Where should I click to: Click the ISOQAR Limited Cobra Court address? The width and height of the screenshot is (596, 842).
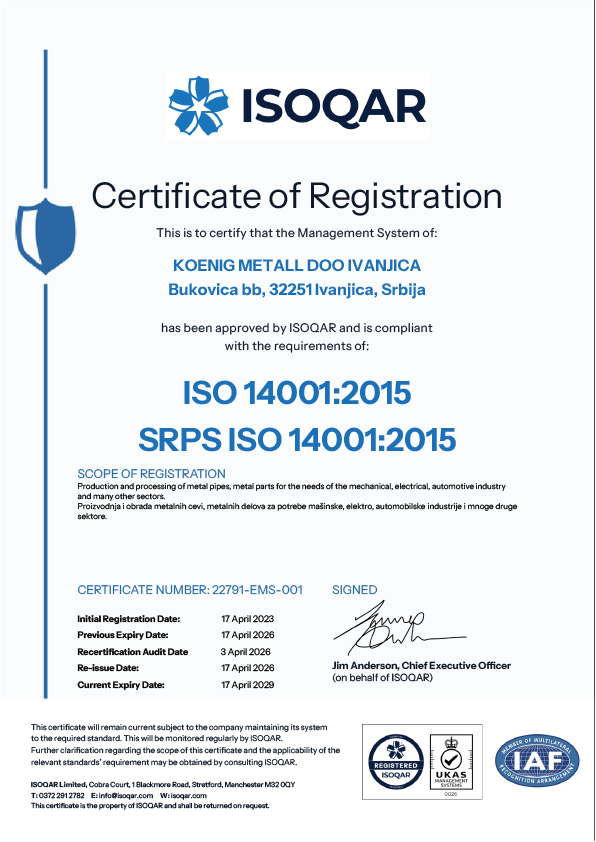point(163,785)
